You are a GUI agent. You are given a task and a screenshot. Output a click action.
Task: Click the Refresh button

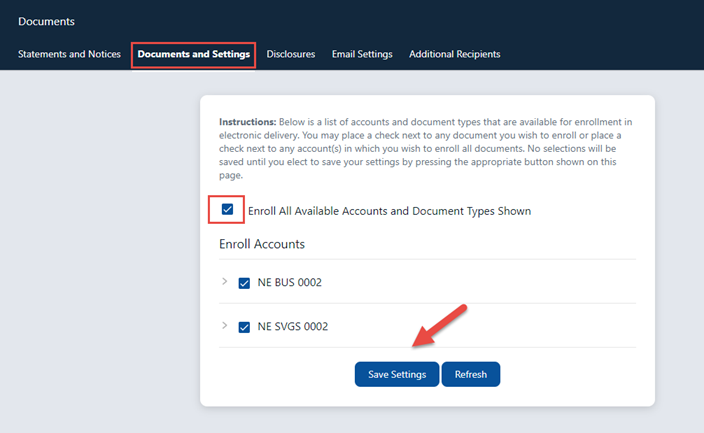point(470,374)
